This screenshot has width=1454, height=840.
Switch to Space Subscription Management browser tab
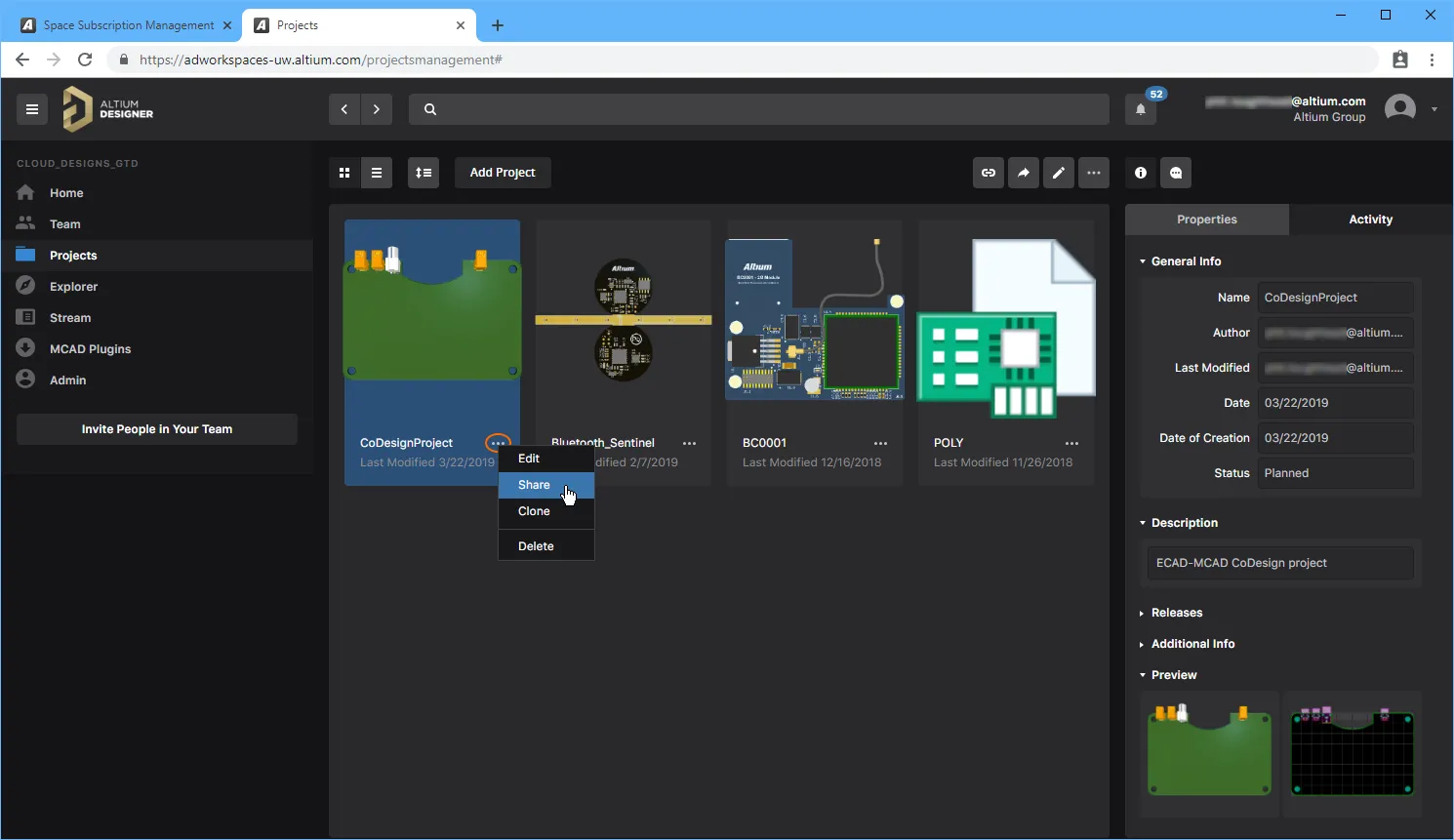[127, 25]
